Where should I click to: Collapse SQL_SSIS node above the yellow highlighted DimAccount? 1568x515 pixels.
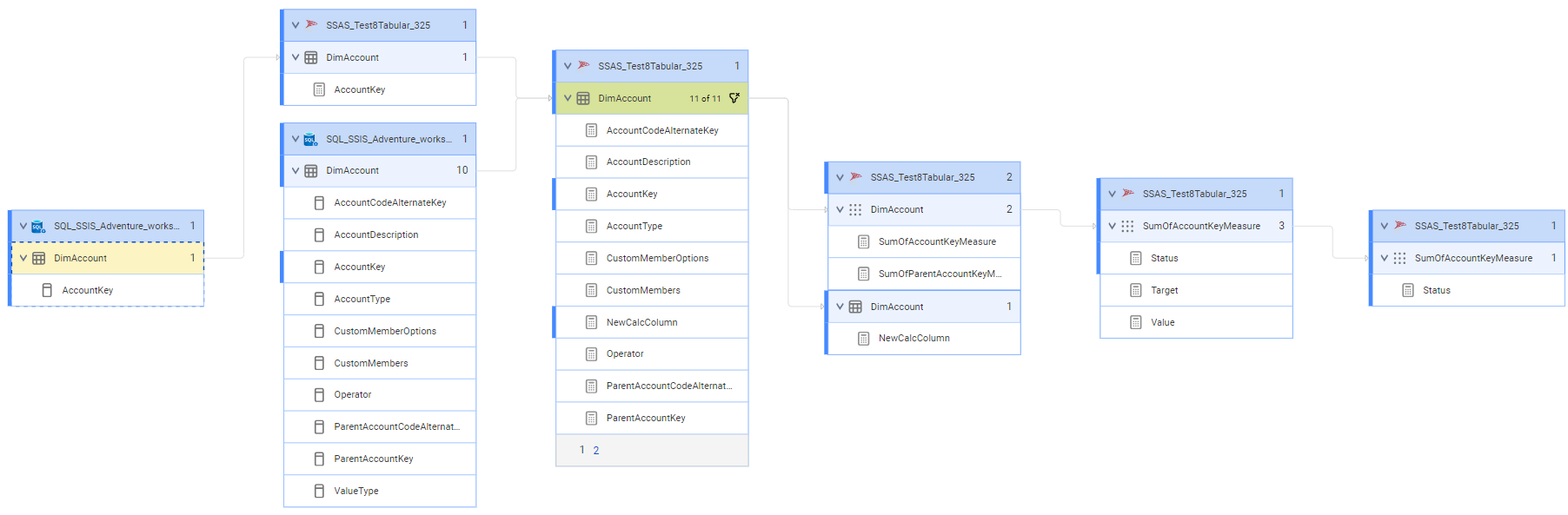[x=23, y=226]
